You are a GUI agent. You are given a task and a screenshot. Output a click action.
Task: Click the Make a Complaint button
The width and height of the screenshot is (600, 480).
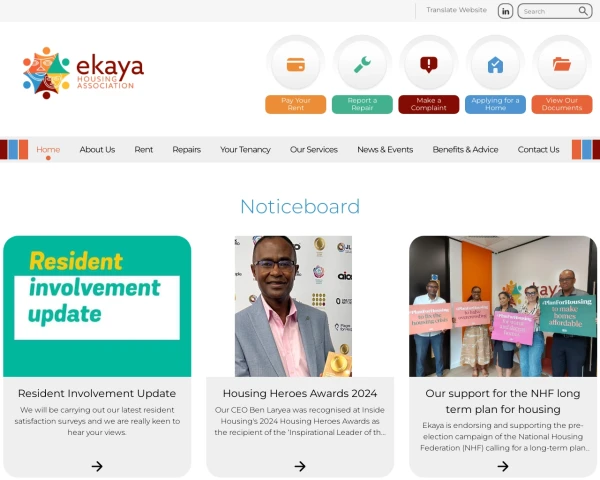coord(429,104)
